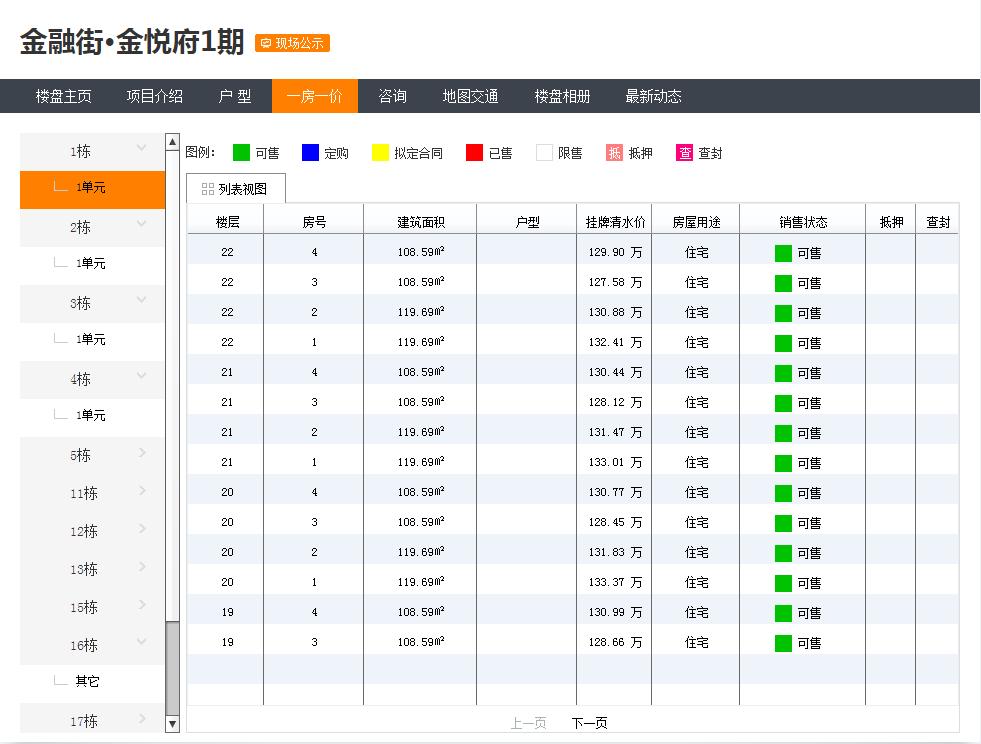The image size is (981, 744).
Task: Select 其它 under 16栋 in tree
Action: 87,682
